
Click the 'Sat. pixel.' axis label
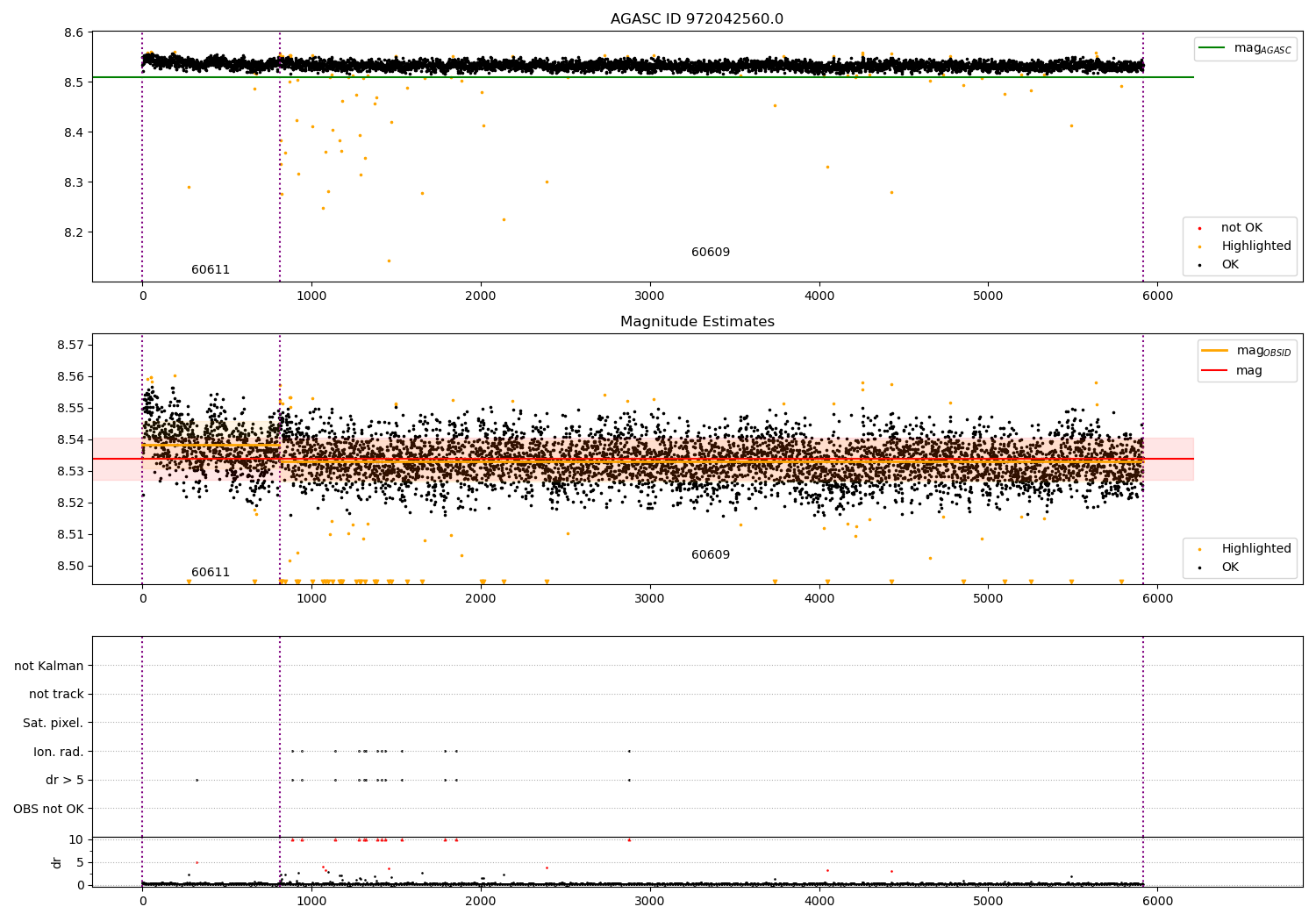click(54, 724)
